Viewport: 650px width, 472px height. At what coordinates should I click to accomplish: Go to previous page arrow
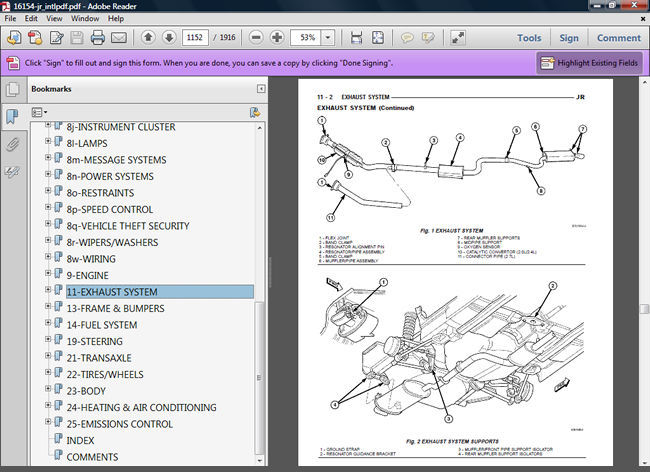tap(148, 38)
